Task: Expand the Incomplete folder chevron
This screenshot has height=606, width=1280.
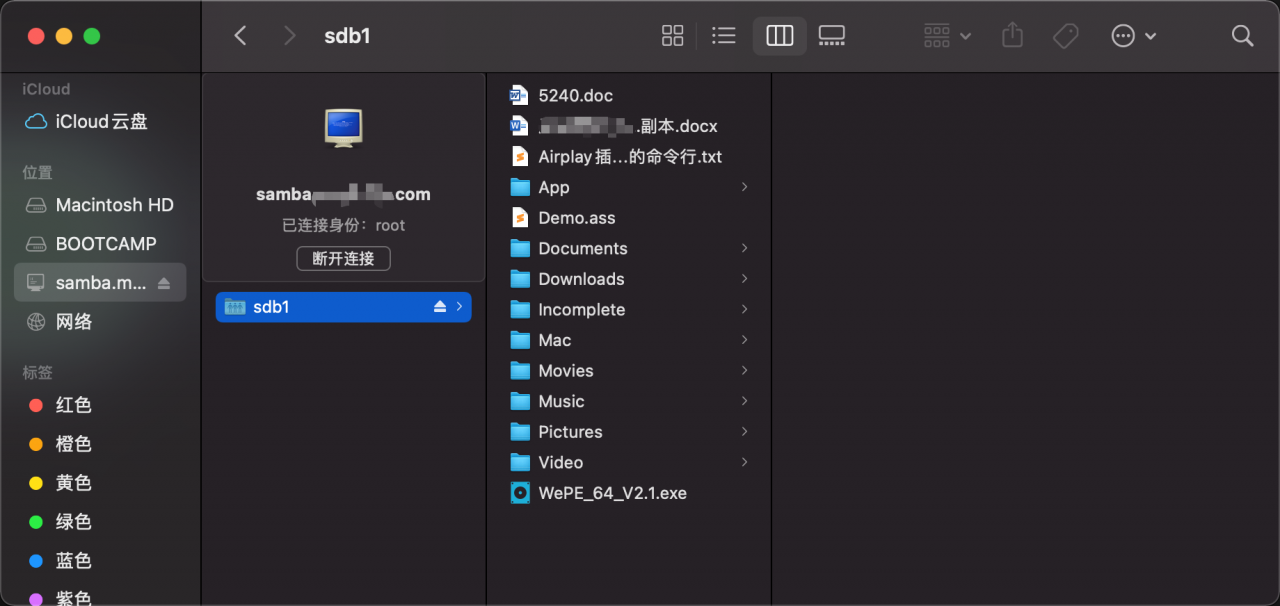Action: [x=745, y=309]
